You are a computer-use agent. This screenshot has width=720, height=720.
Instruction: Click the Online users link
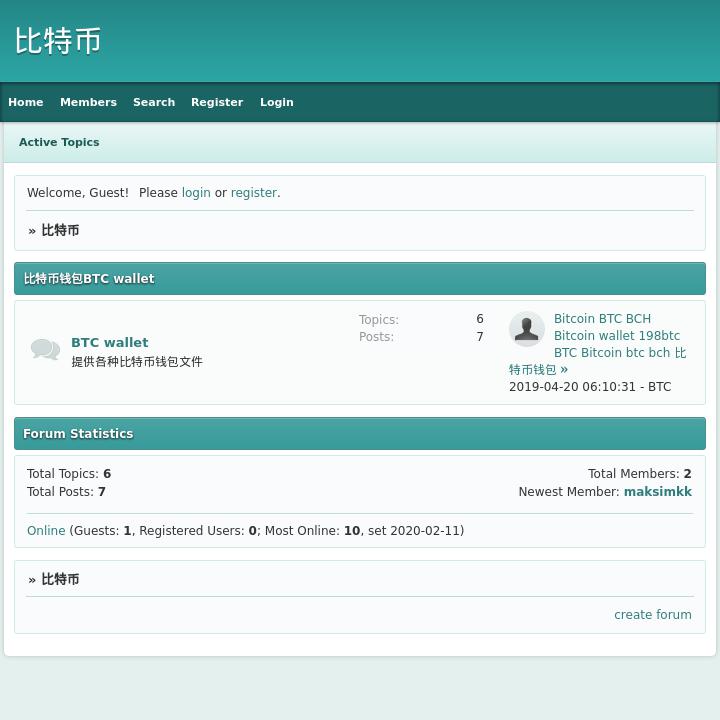[46, 531]
